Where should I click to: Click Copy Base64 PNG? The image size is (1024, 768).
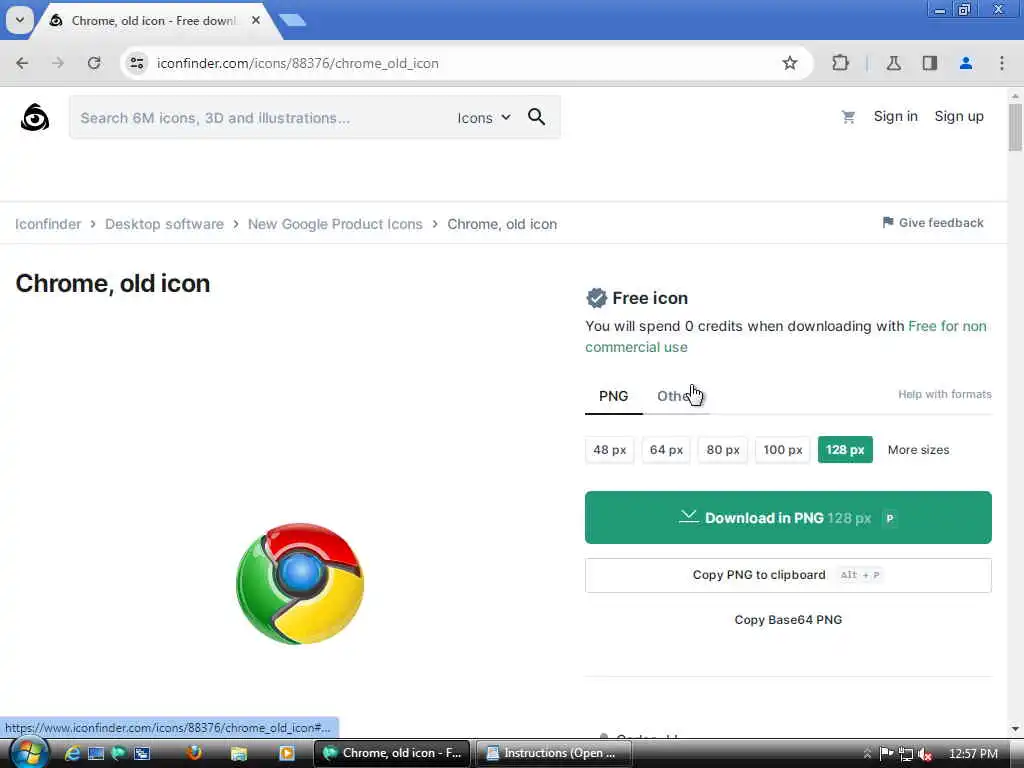tap(788, 620)
